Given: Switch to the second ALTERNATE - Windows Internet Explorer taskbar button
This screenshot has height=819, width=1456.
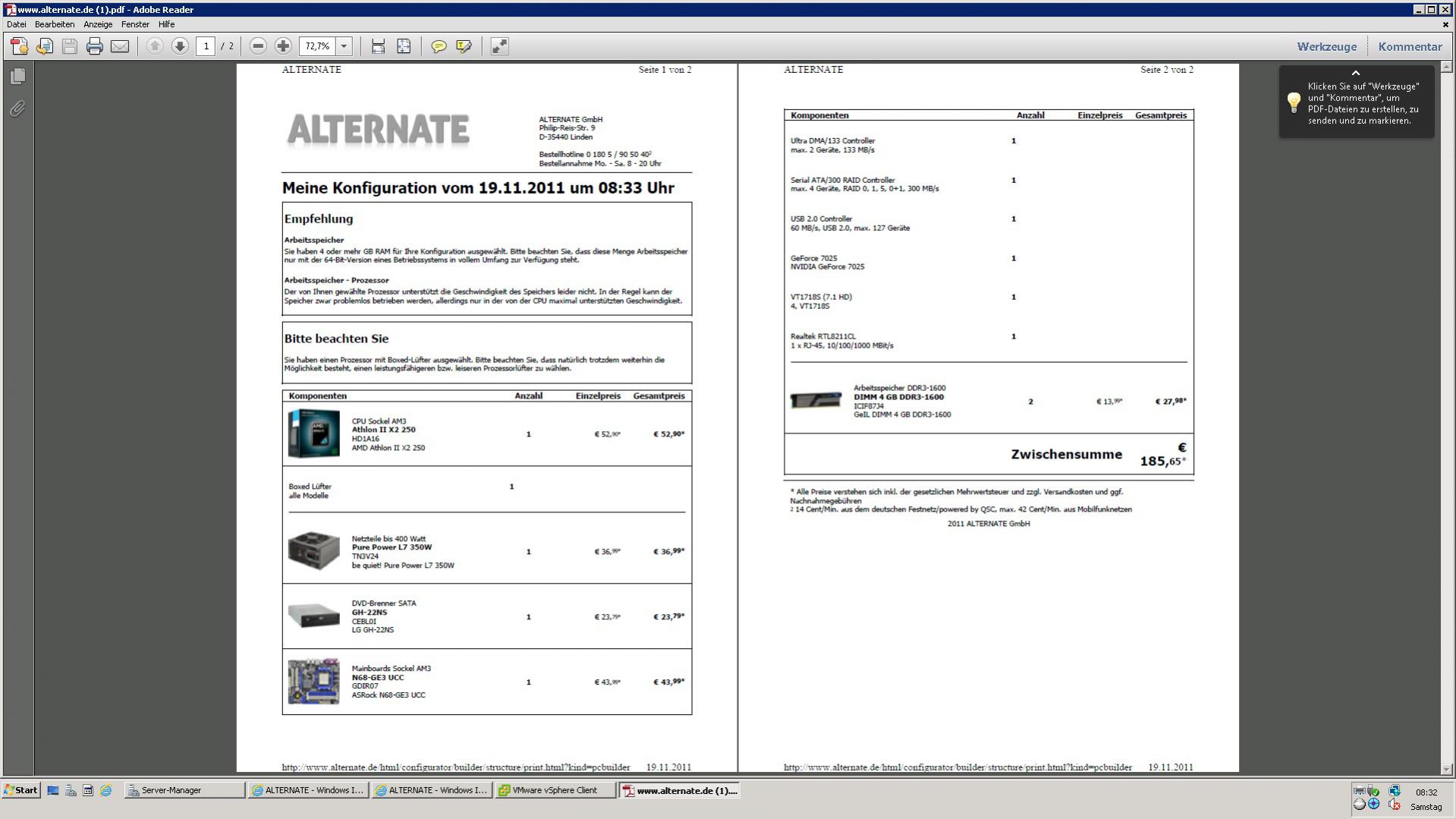Looking at the screenshot, I should click(432, 790).
